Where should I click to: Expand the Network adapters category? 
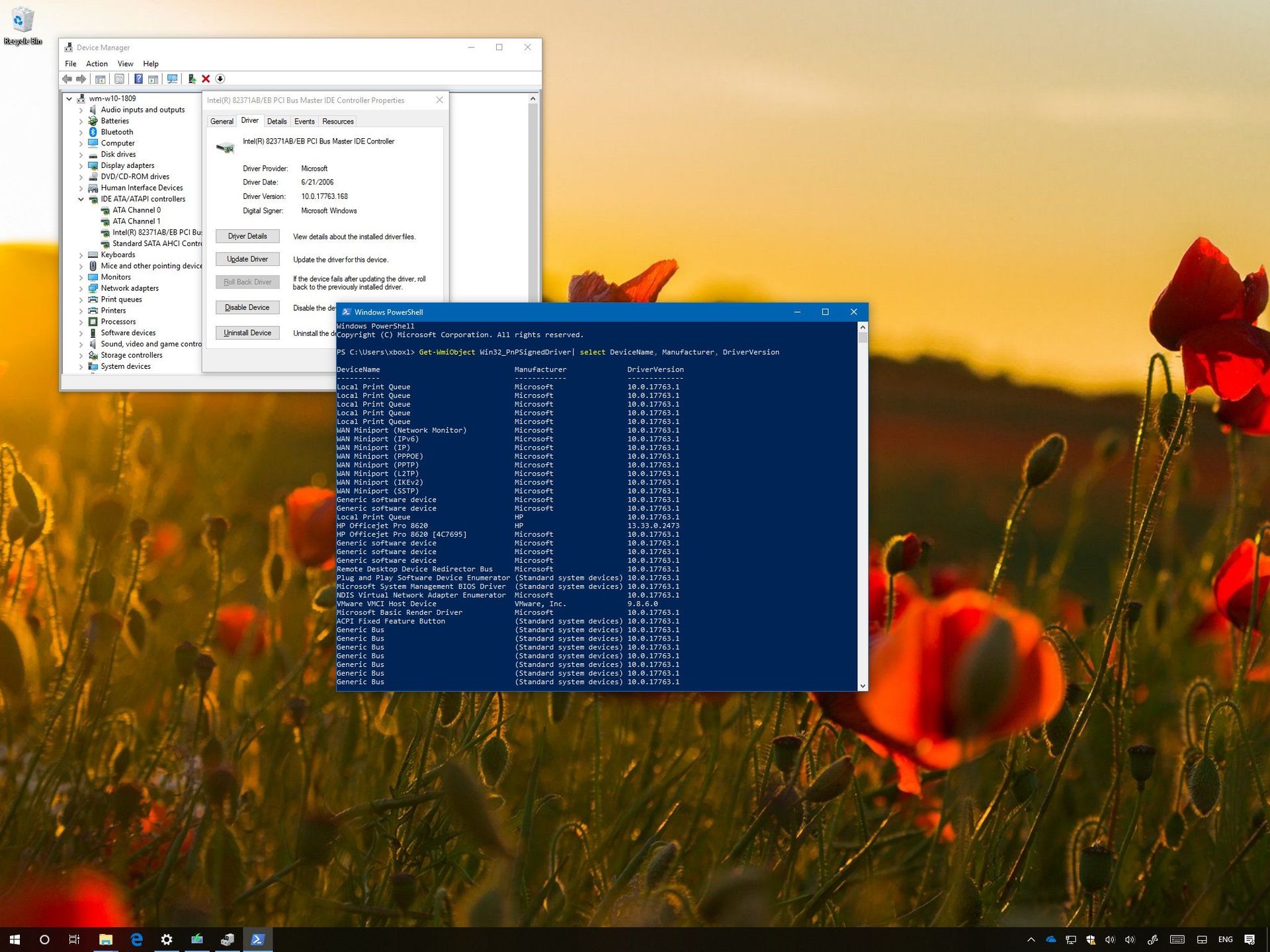81,288
